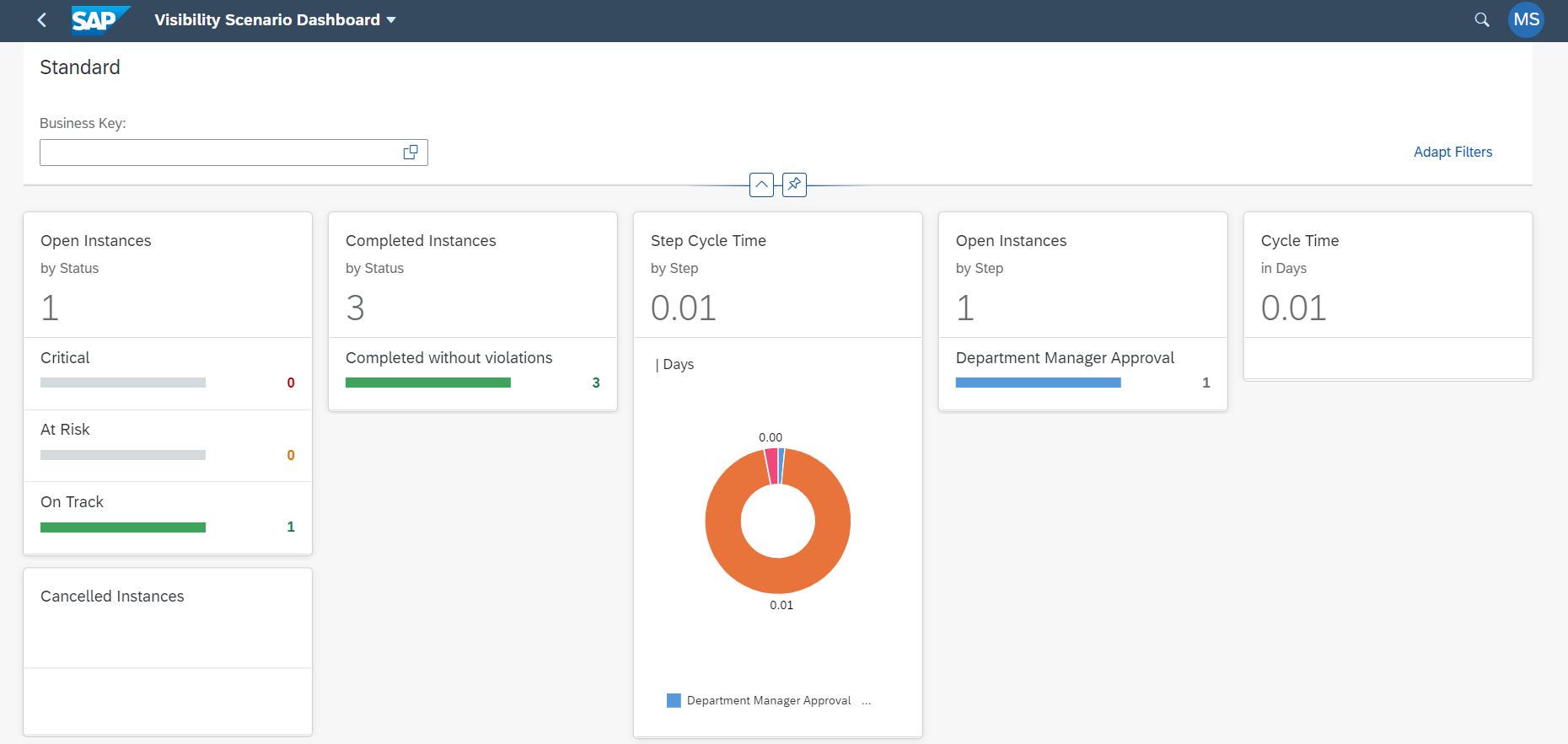1568x744 pixels.
Task: Click the SAP logo
Action: pyautogui.click(x=101, y=19)
